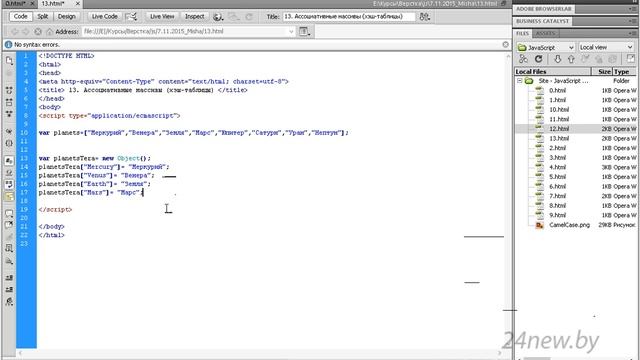Viewport: 640px width, 360px height.
Task: Click Check Browser Compatibility icon beside Live Code
Action: [x=131, y=17]
